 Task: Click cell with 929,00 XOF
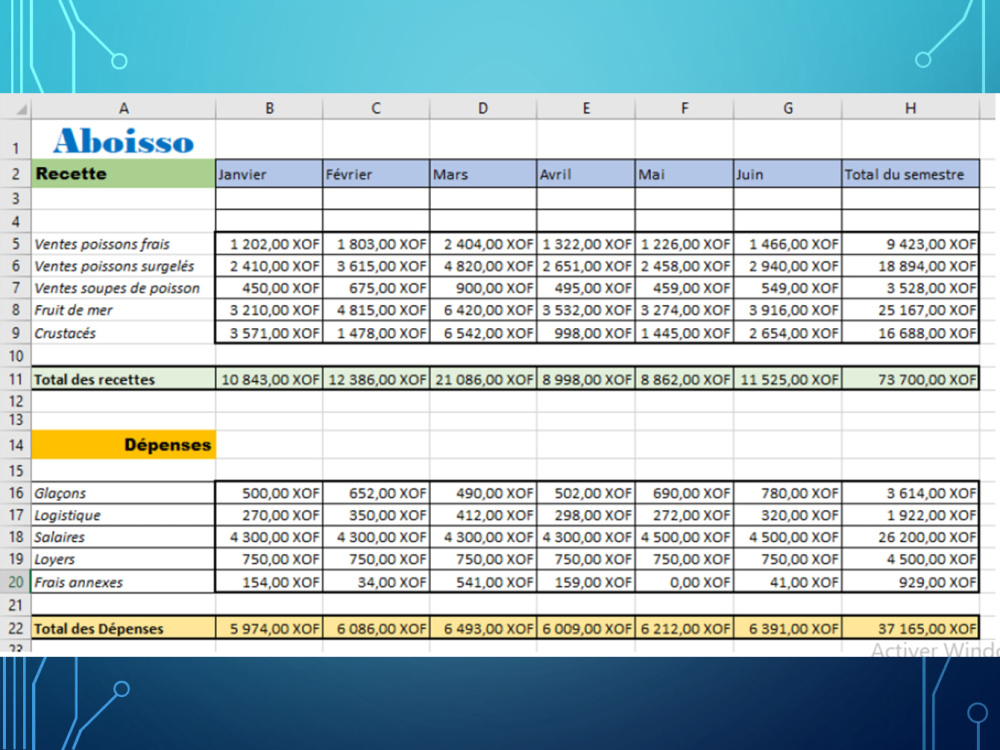coord(910,582)
